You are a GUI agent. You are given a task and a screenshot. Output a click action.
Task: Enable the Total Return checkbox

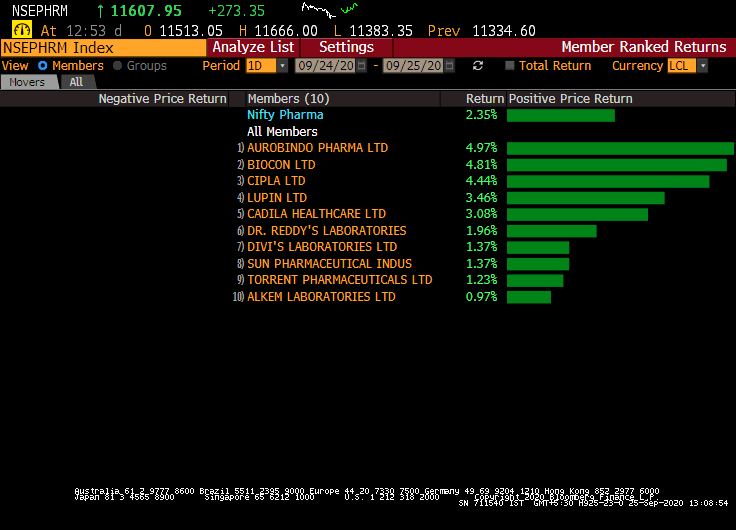(510, 66)
